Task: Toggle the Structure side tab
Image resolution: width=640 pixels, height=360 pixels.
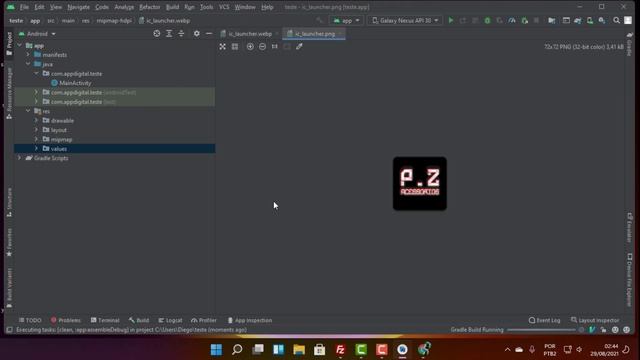Action: coord(9,202)
